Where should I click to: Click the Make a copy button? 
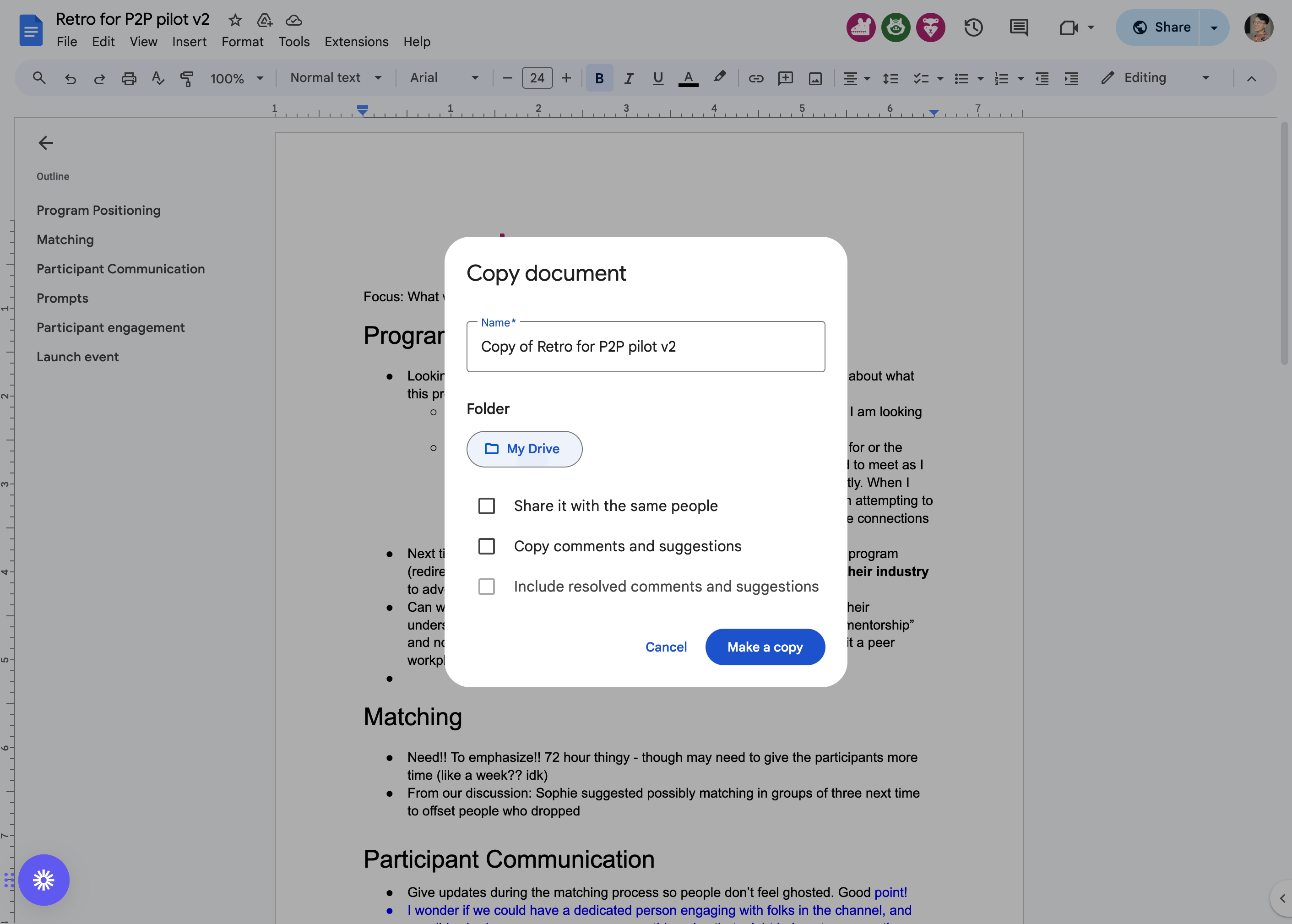(x=765, y=647)
